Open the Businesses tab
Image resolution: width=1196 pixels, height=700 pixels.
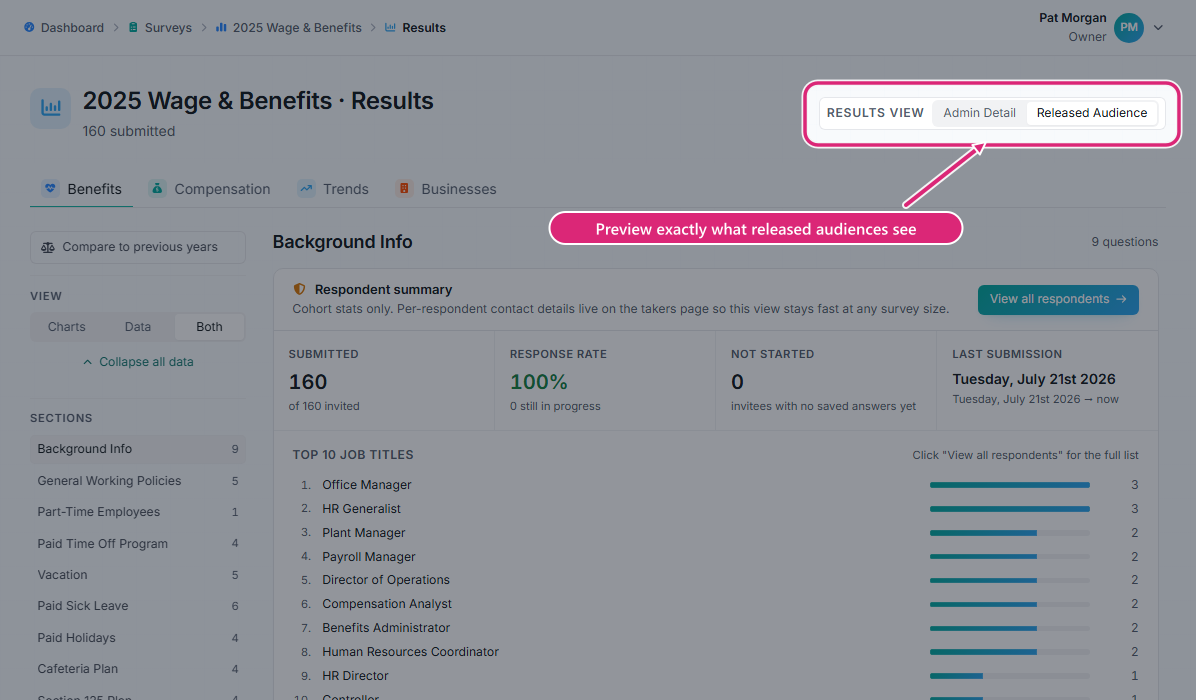tap(446, 189)
